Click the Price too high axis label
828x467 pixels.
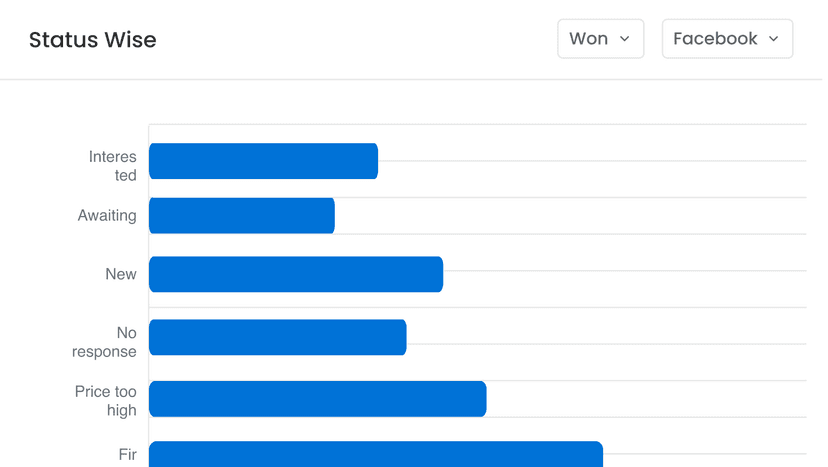tap(106, 401)
